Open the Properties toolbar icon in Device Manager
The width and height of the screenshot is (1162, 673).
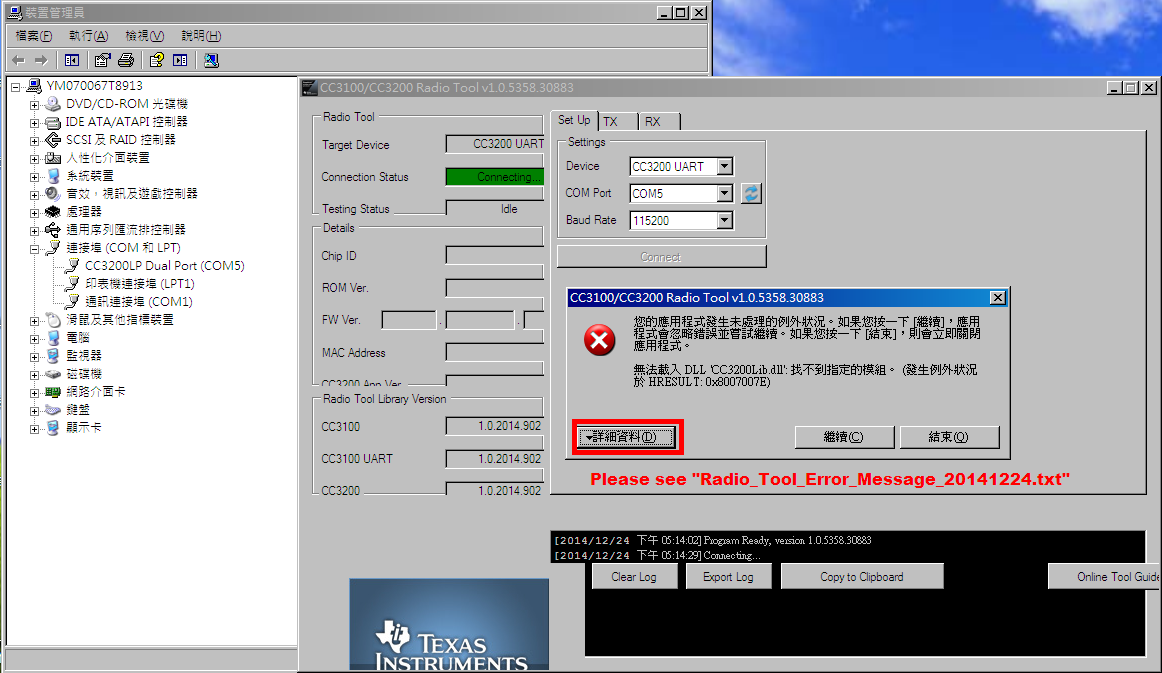(102, 60)
